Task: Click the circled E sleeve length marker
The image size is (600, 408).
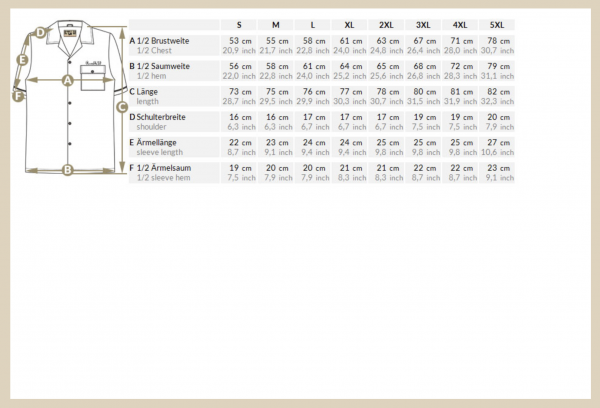Action: [21, 59]
